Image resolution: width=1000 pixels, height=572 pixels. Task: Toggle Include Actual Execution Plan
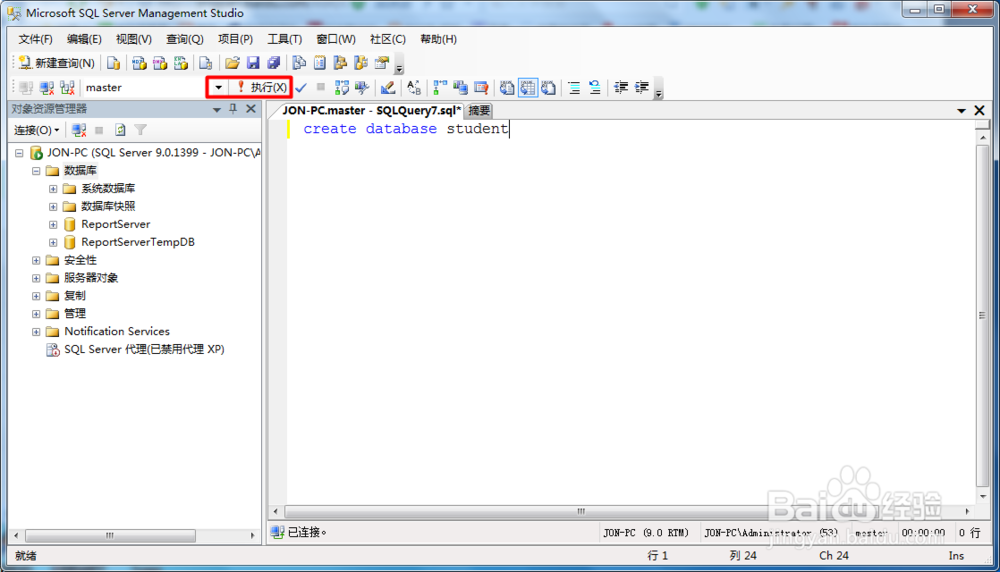(440, 87)
